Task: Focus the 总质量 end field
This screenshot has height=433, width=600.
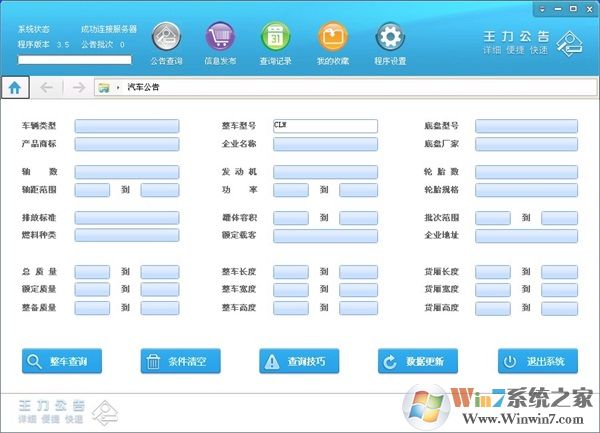Action: (160, 272)
